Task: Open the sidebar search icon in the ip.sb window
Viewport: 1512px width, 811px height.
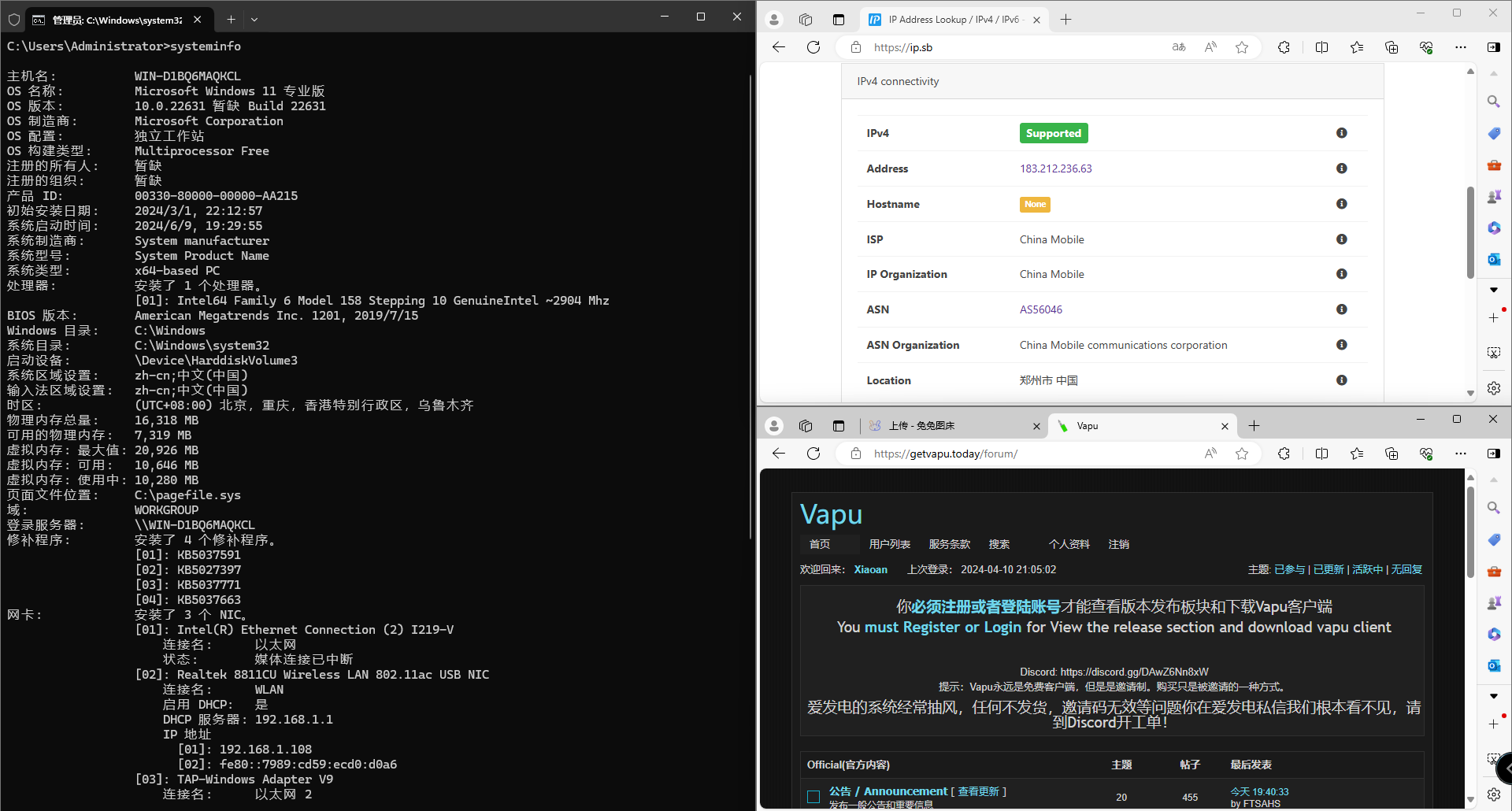Action: pos(1494,102)
